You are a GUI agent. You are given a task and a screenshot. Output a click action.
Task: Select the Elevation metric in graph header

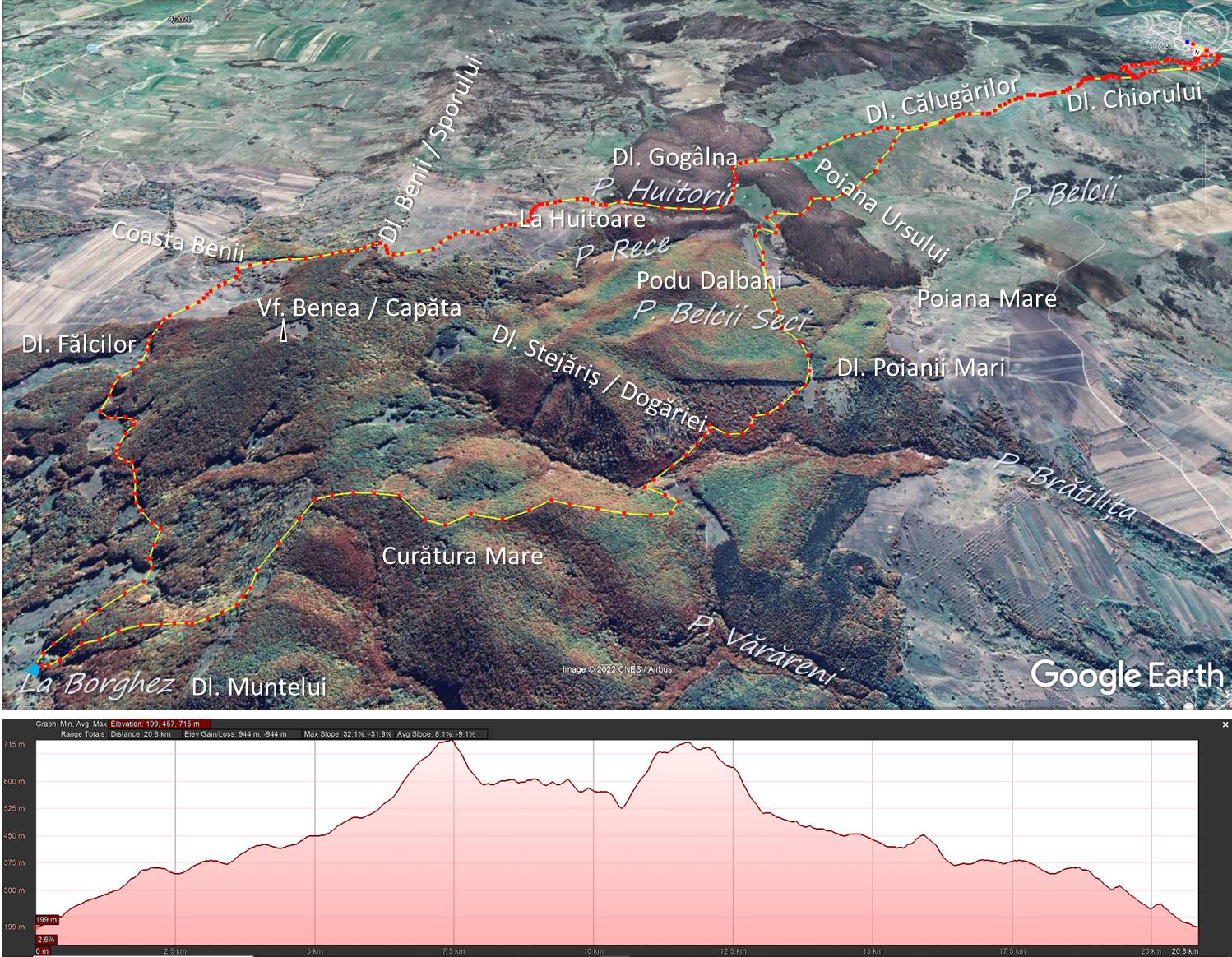[155, 724]
